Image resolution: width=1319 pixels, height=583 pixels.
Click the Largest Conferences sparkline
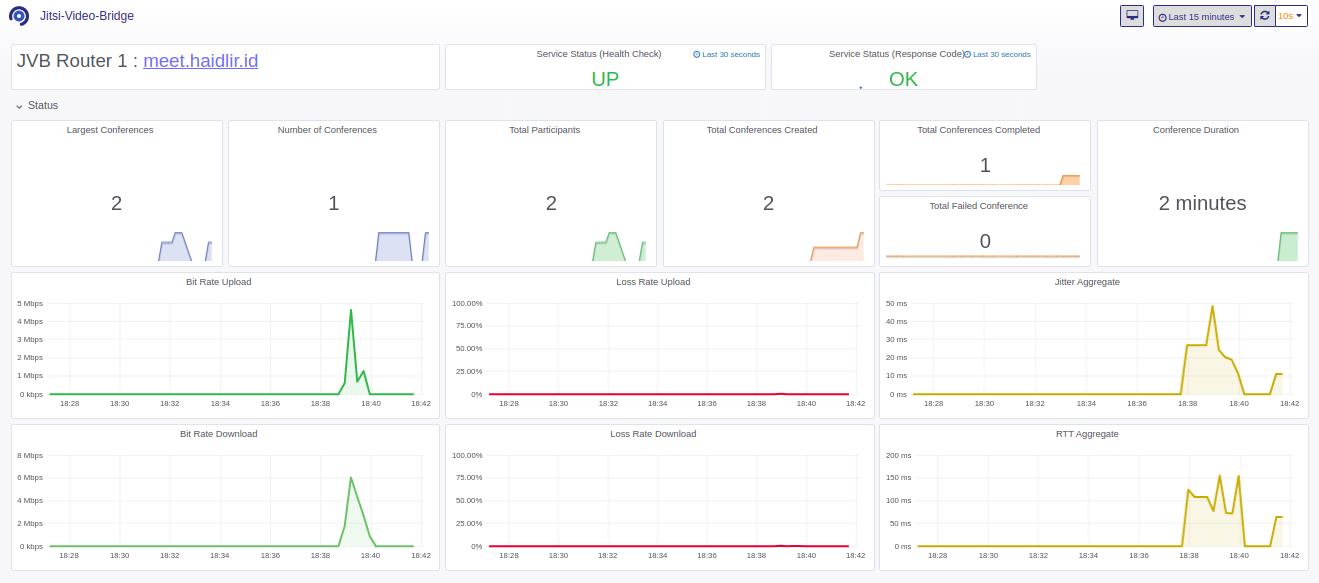[x=185, y=247]
